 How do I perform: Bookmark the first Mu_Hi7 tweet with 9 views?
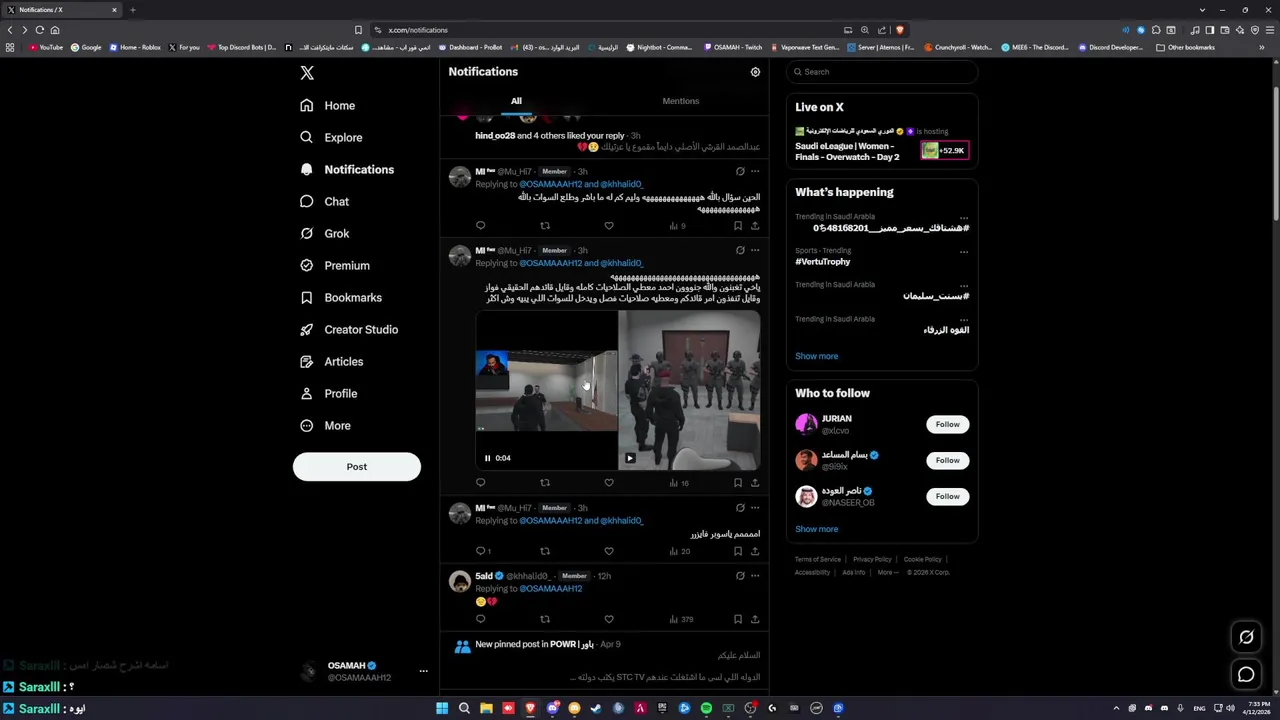pyautogui.click(x=738, y=226)
